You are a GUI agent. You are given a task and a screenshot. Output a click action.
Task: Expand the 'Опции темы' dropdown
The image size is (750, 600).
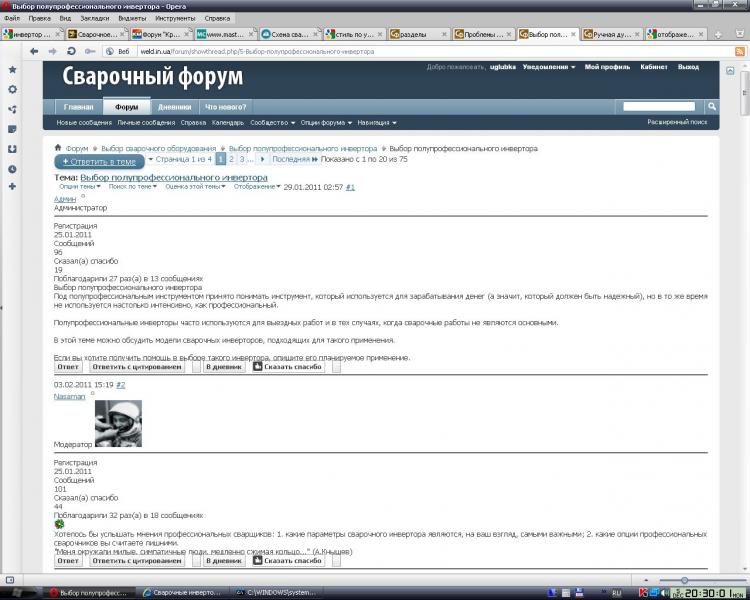[79, 186]
